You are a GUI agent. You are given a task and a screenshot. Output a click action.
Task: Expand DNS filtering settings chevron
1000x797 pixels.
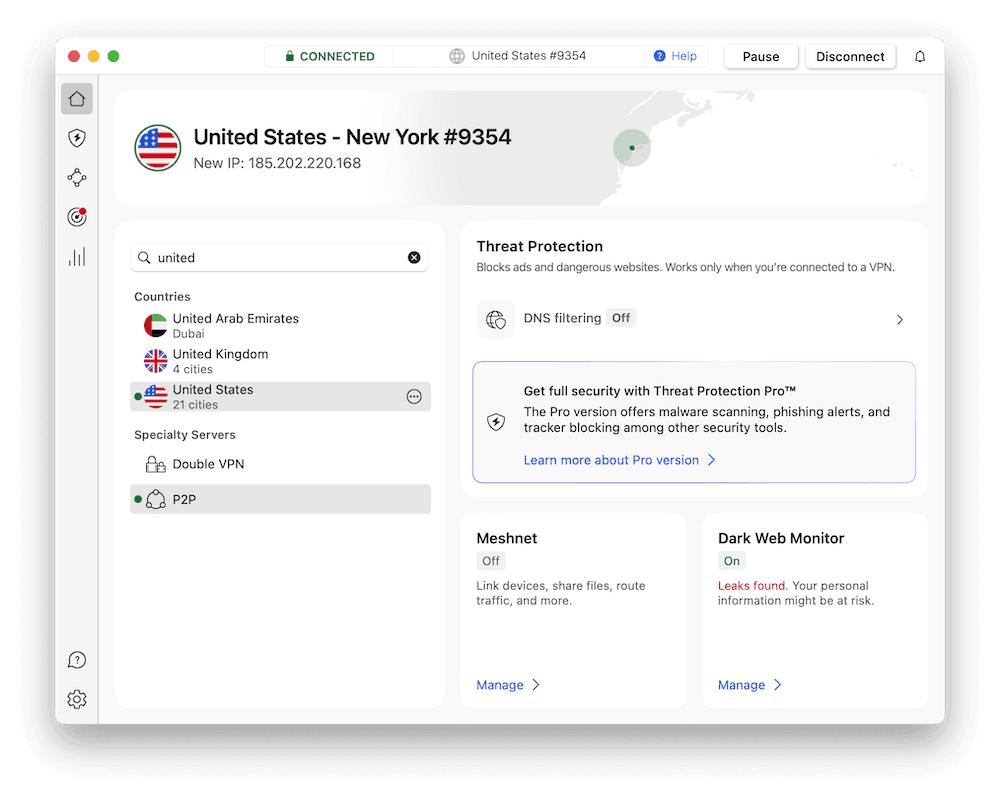pyautogui.click(x=899, y=319)
